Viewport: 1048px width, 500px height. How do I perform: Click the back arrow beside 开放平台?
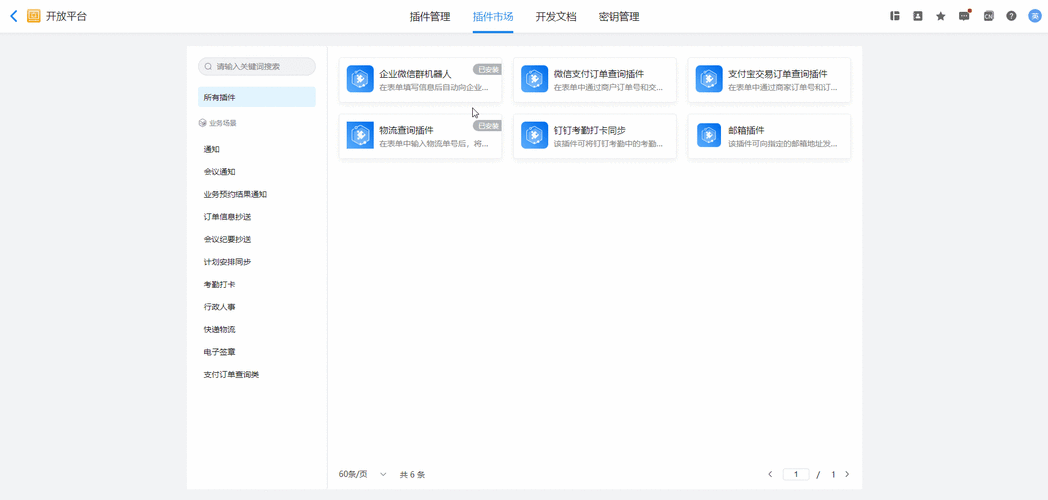14,17
